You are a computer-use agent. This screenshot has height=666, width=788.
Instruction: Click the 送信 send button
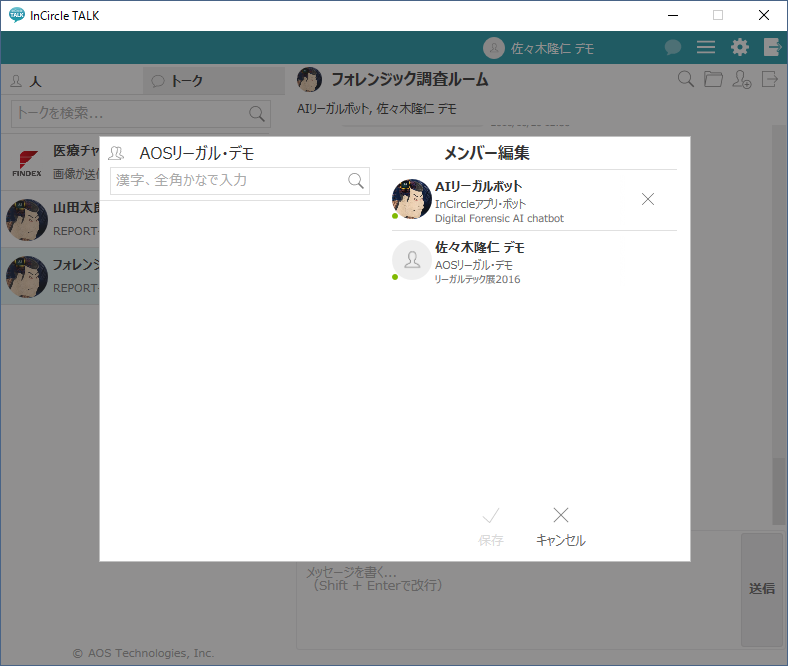pos(761,589)
